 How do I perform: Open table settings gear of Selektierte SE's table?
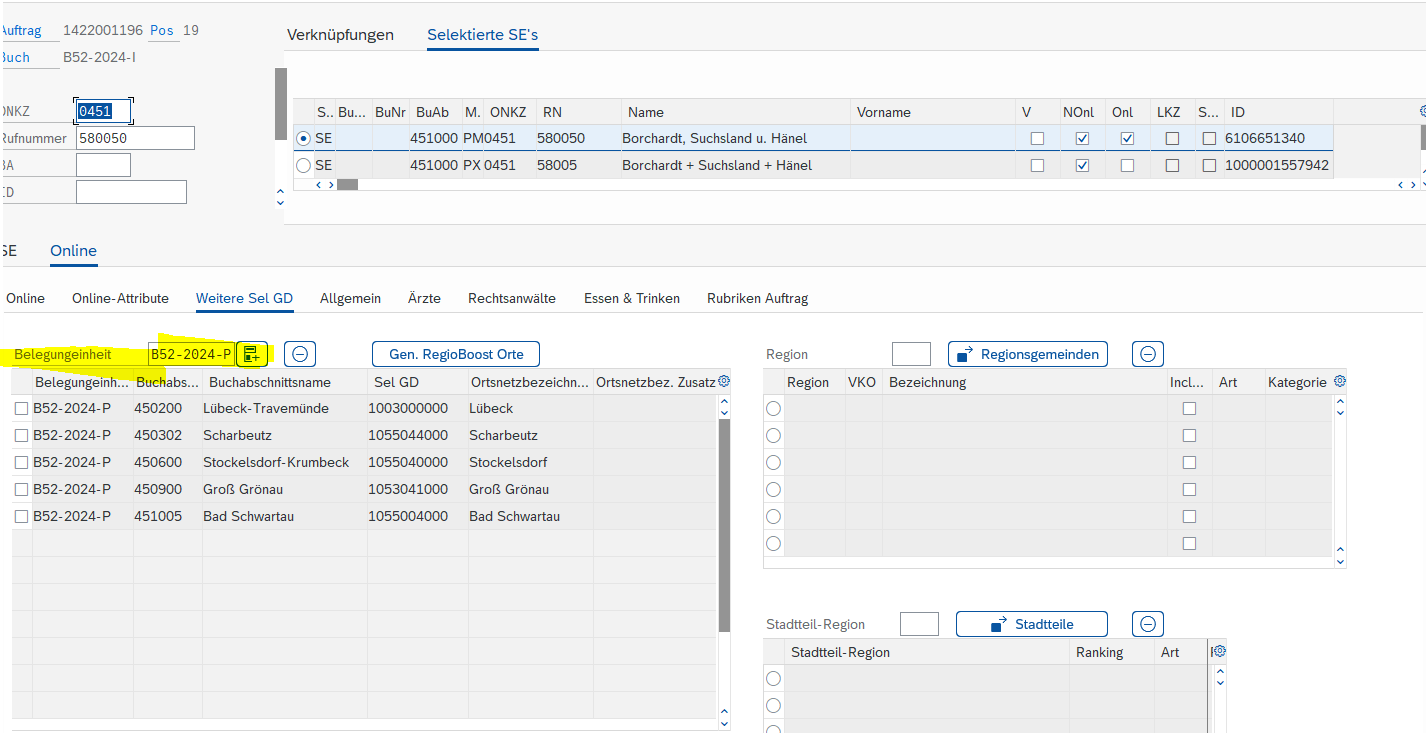coord(1422,111)
